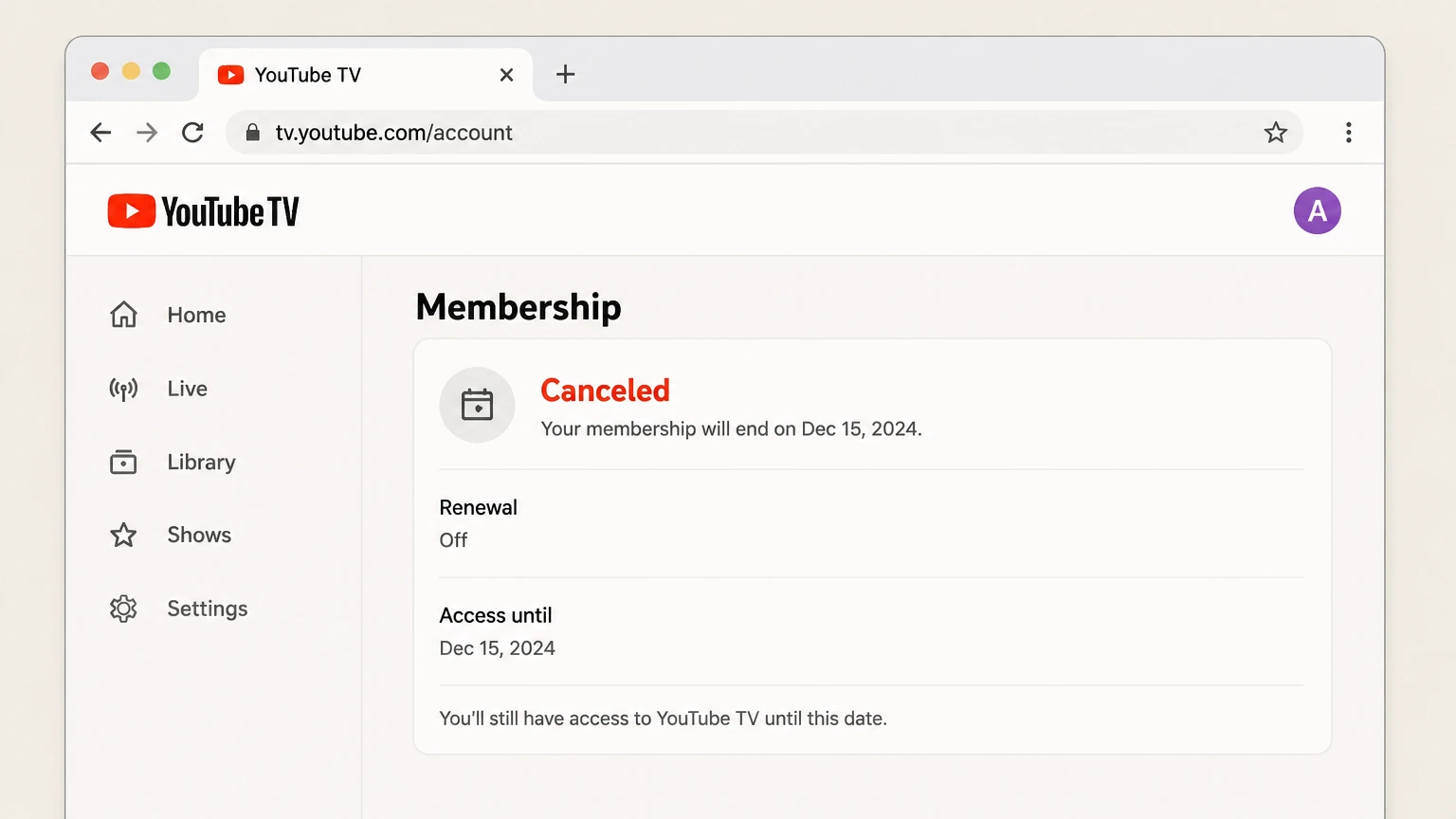Open Shows in the sidebar
The image size is (1456, 819).
199,535
